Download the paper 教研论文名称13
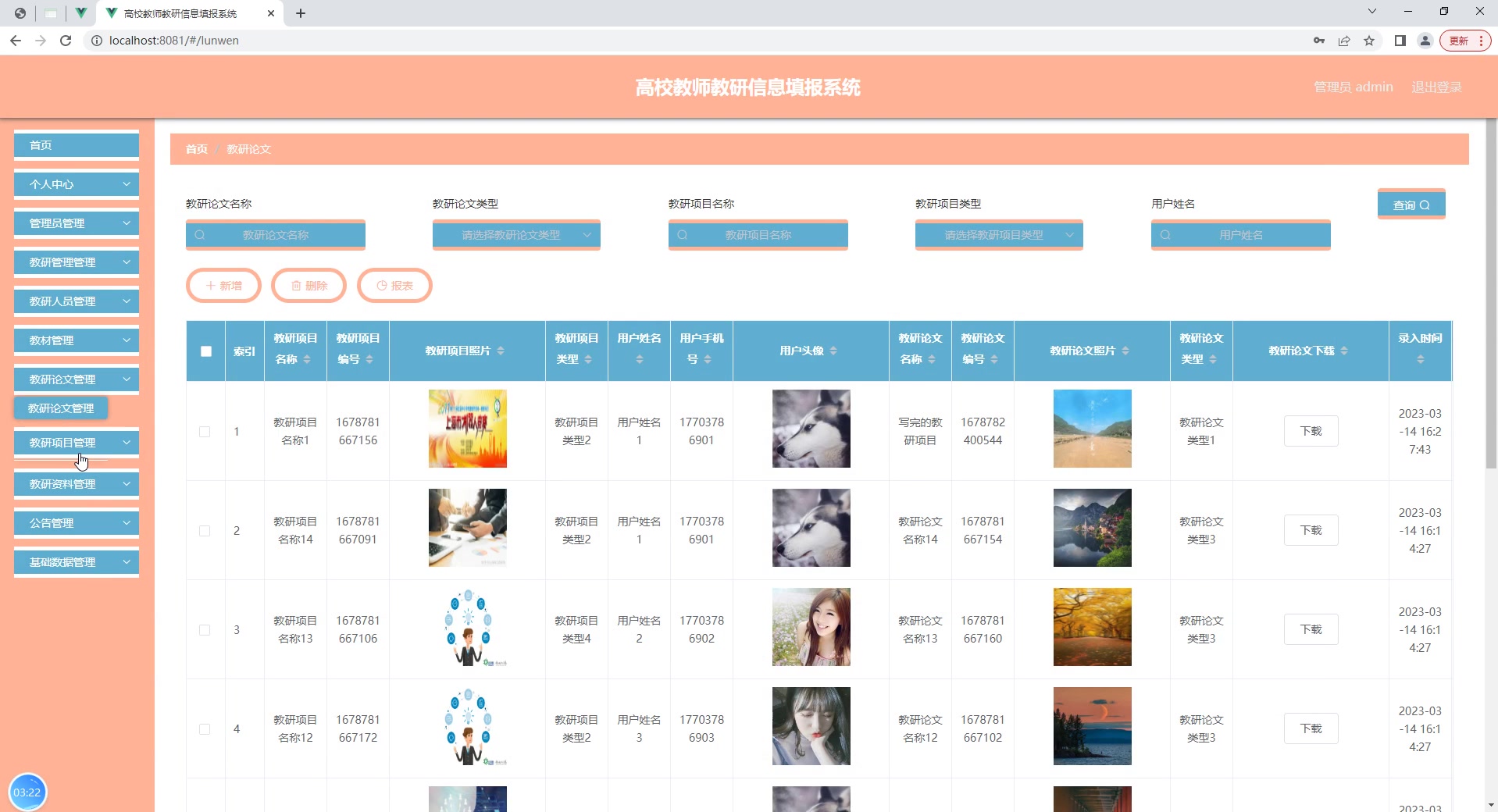The width and height of the screenshot is (1498, 812). (1311, 629)
